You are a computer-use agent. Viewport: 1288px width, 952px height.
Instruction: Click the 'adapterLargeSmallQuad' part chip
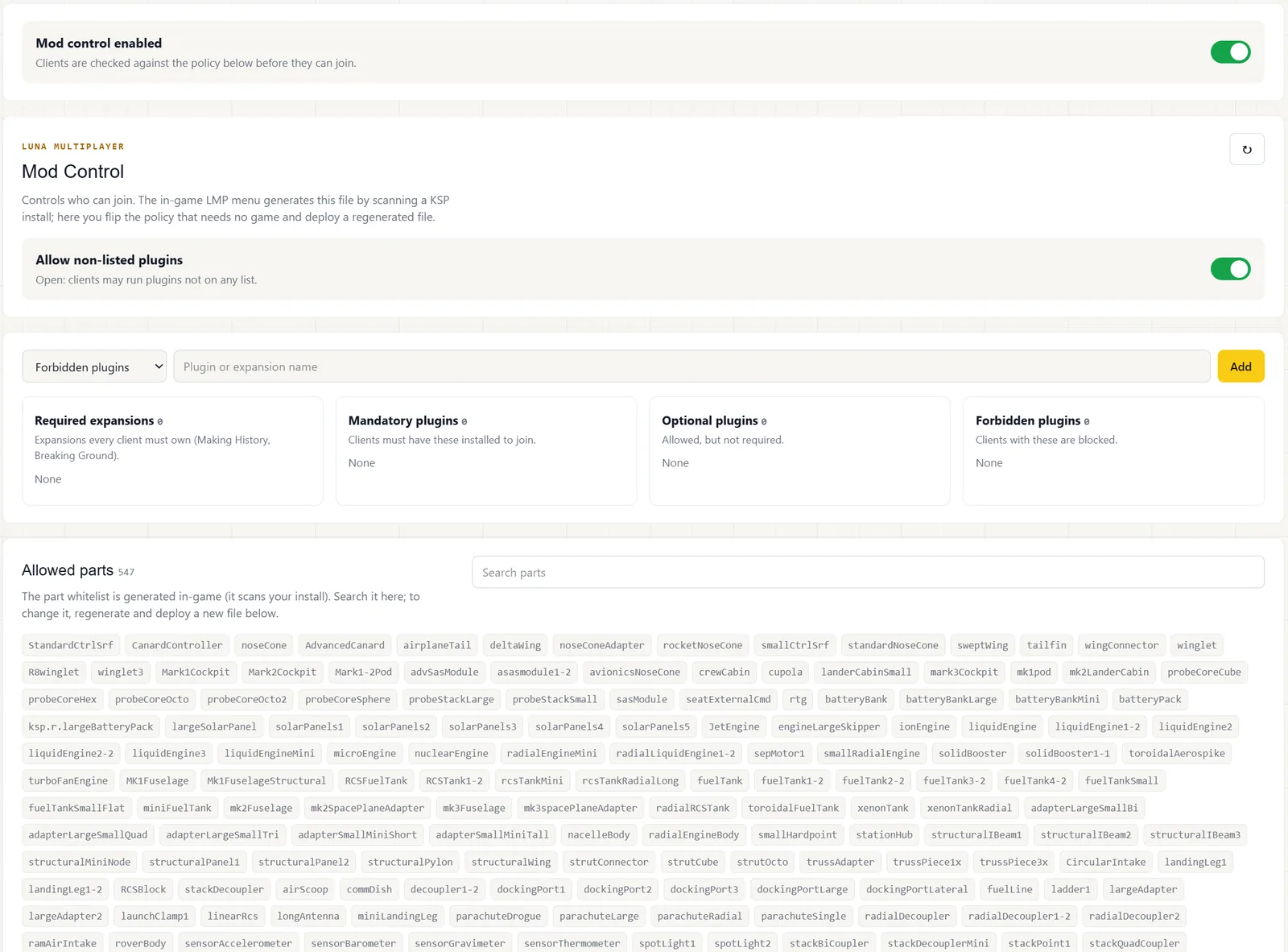click(x=88, y=834)
